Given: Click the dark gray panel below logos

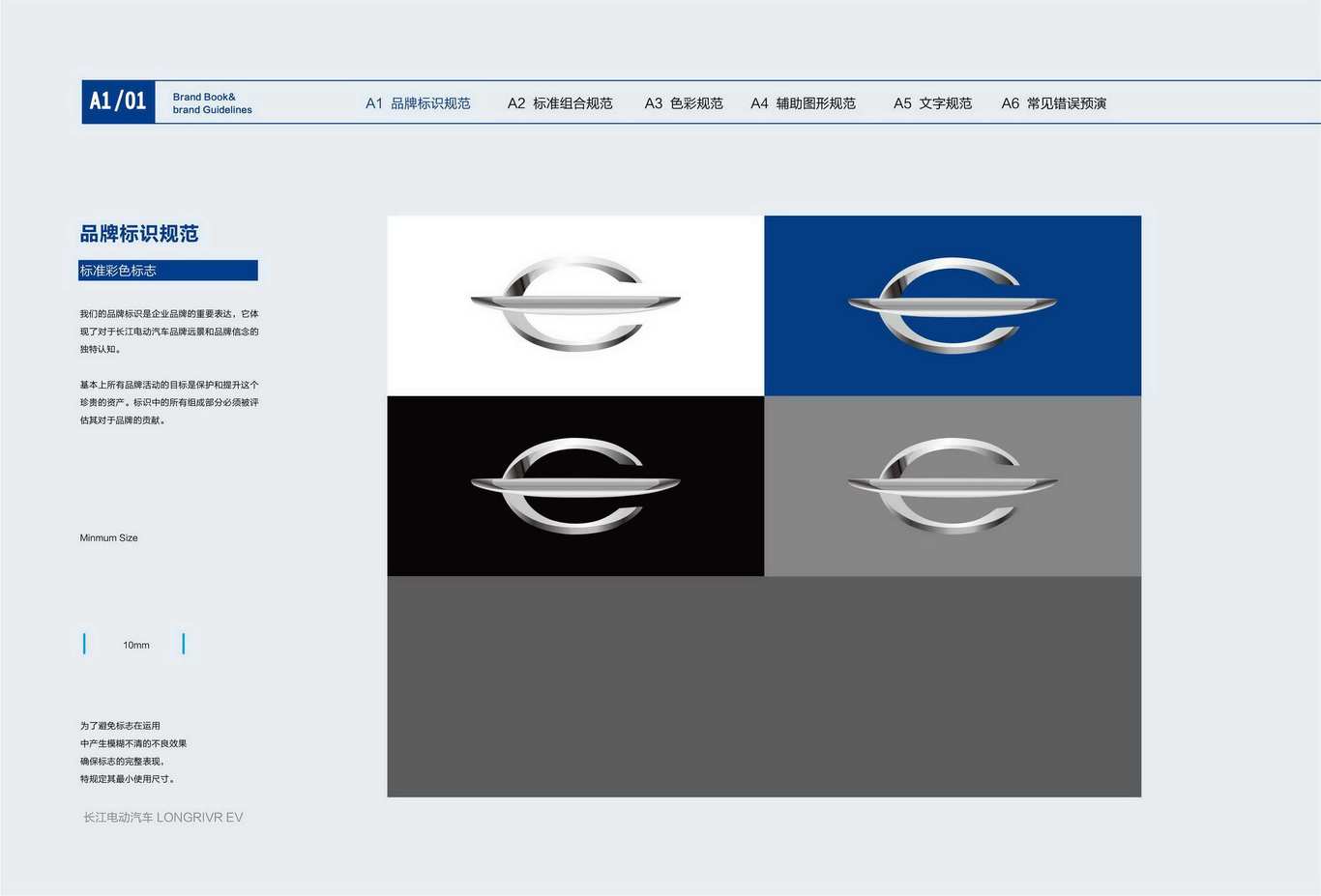Looking at the screenshot, I should [764, 686].
